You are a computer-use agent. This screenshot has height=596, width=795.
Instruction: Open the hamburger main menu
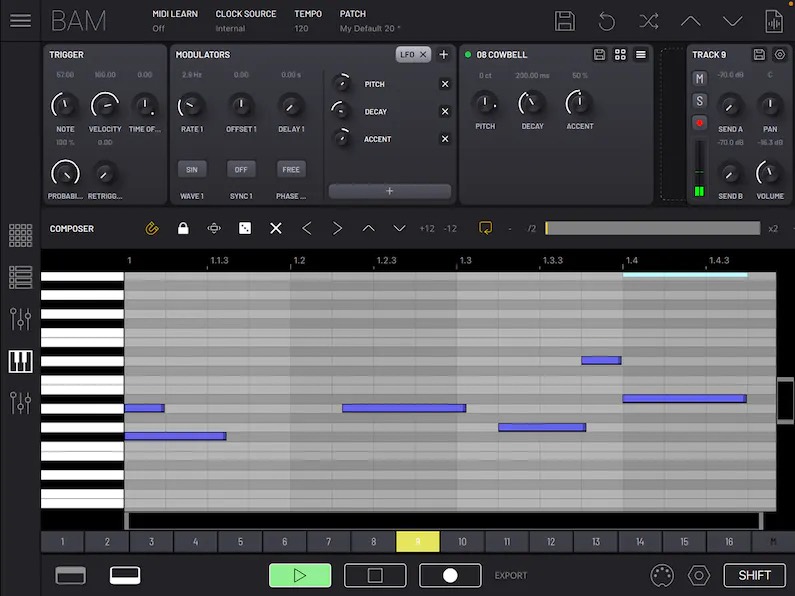(x=20, y=20)
